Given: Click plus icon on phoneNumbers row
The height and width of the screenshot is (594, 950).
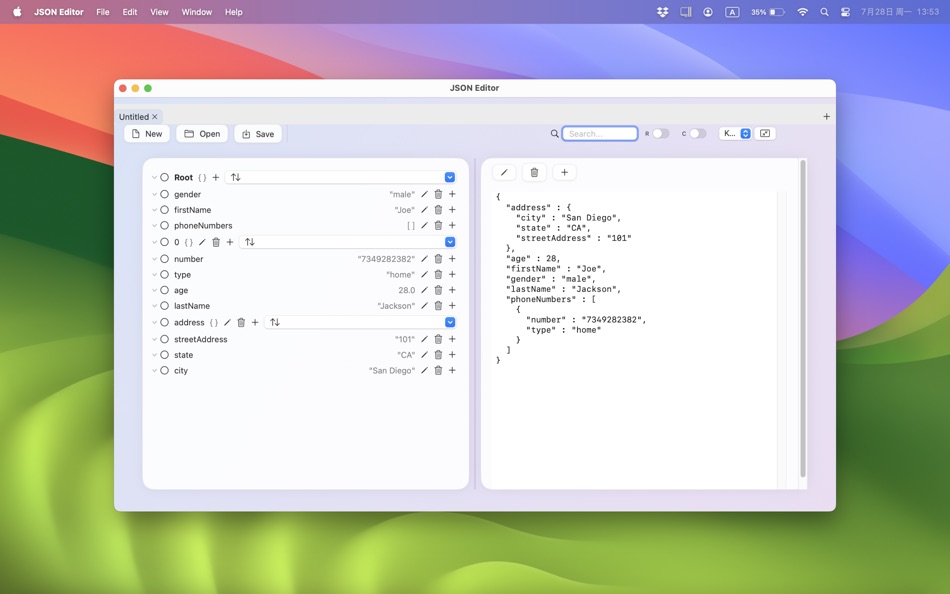Looking at the screenshot, I should coord(452,225).
